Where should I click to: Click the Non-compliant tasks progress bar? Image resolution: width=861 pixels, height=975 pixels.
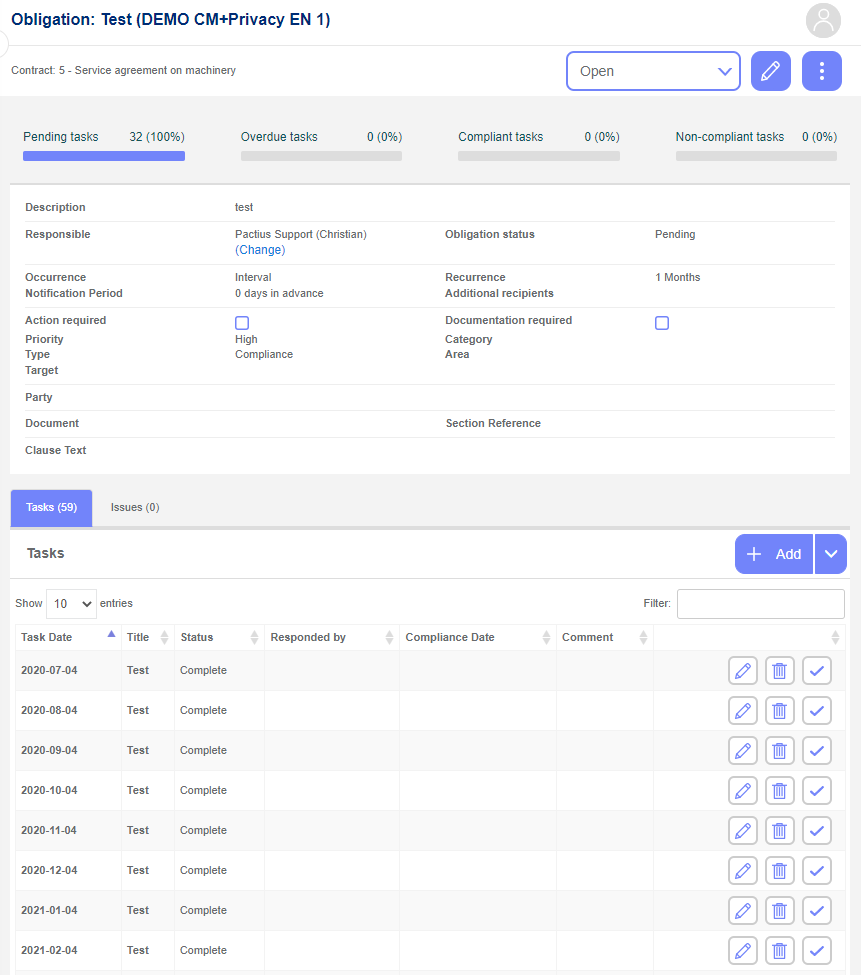(757, 156)
